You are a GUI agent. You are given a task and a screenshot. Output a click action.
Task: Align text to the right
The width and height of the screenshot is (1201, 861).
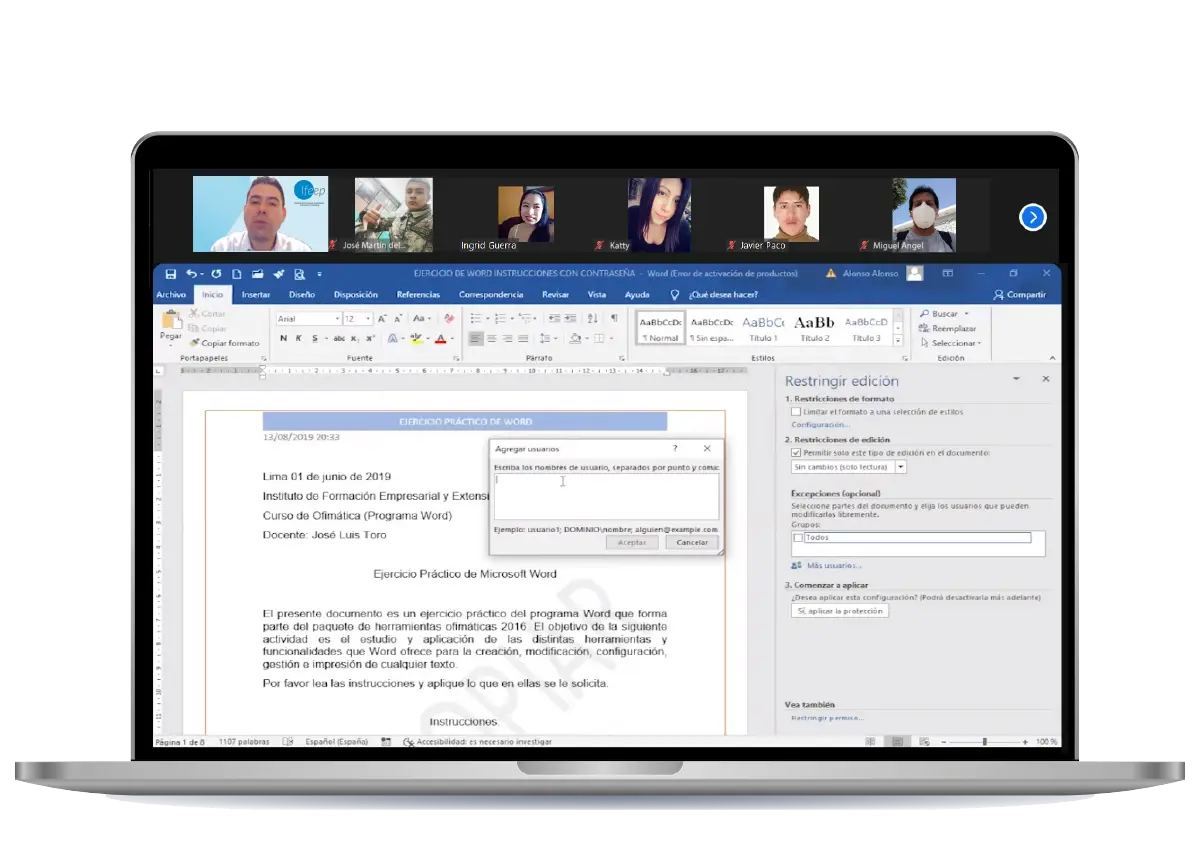click(x=507, y=339)
